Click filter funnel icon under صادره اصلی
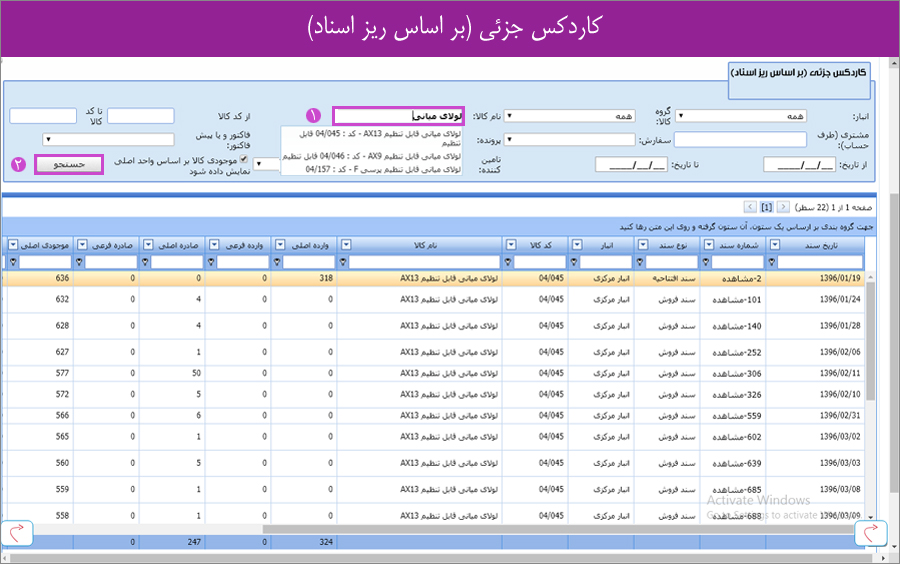Viewport: 900px width, 564px height. click(145, 262)
